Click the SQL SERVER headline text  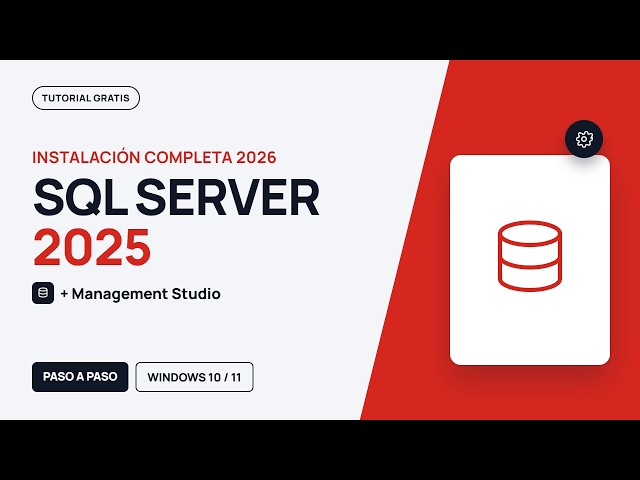coord(176,198)
